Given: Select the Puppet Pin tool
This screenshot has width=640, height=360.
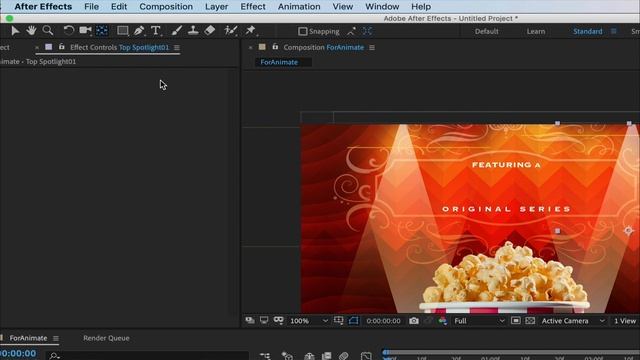Looking at the screenshot, I should pyautogui.click(x=251, y=31).
